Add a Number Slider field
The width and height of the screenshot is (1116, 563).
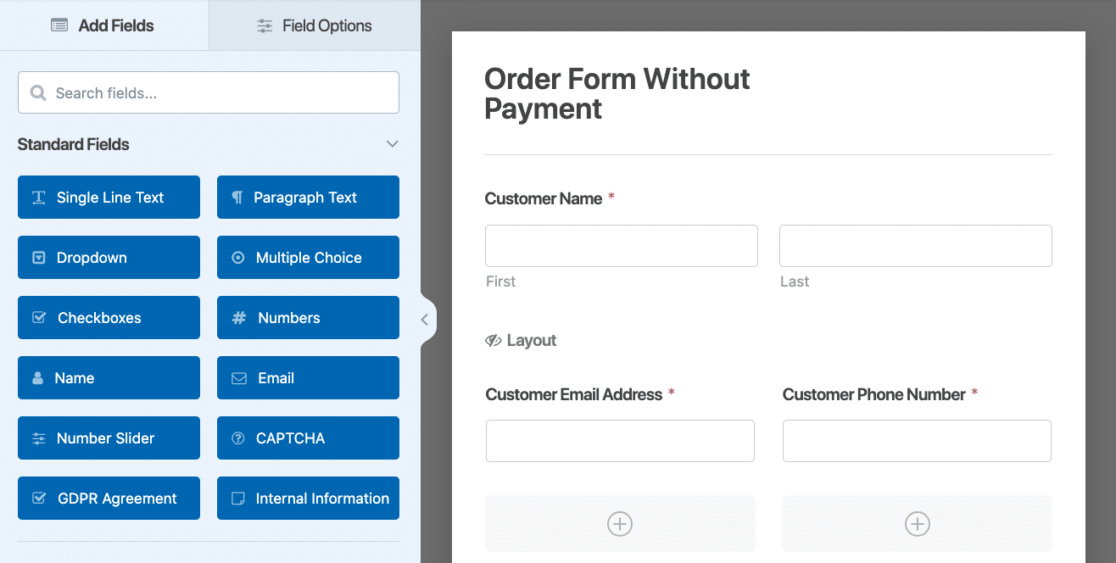pos(108,438)
